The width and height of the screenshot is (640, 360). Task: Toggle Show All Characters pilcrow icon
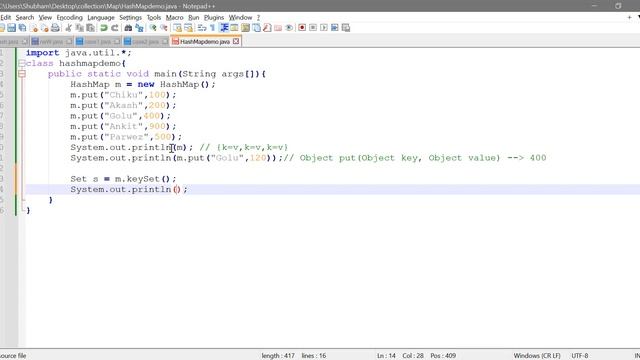tap(213, 28)
